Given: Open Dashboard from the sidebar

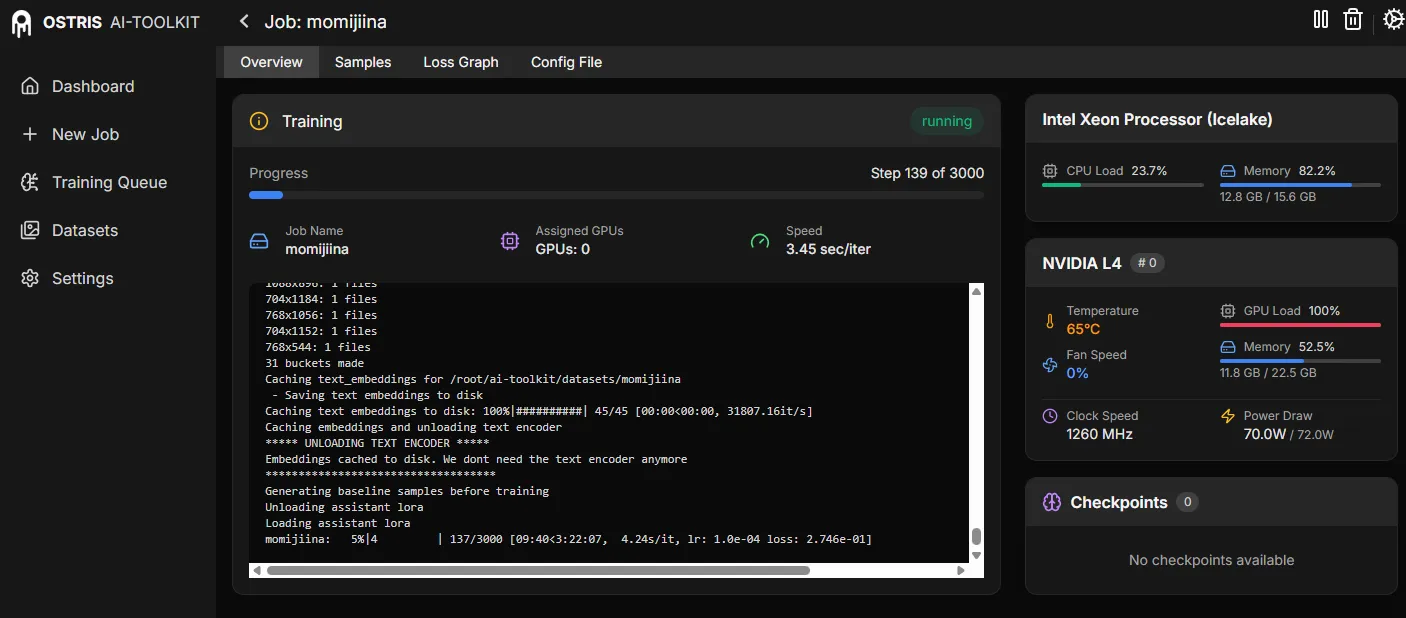Looking at the screenshot, I should coord(92,86).
